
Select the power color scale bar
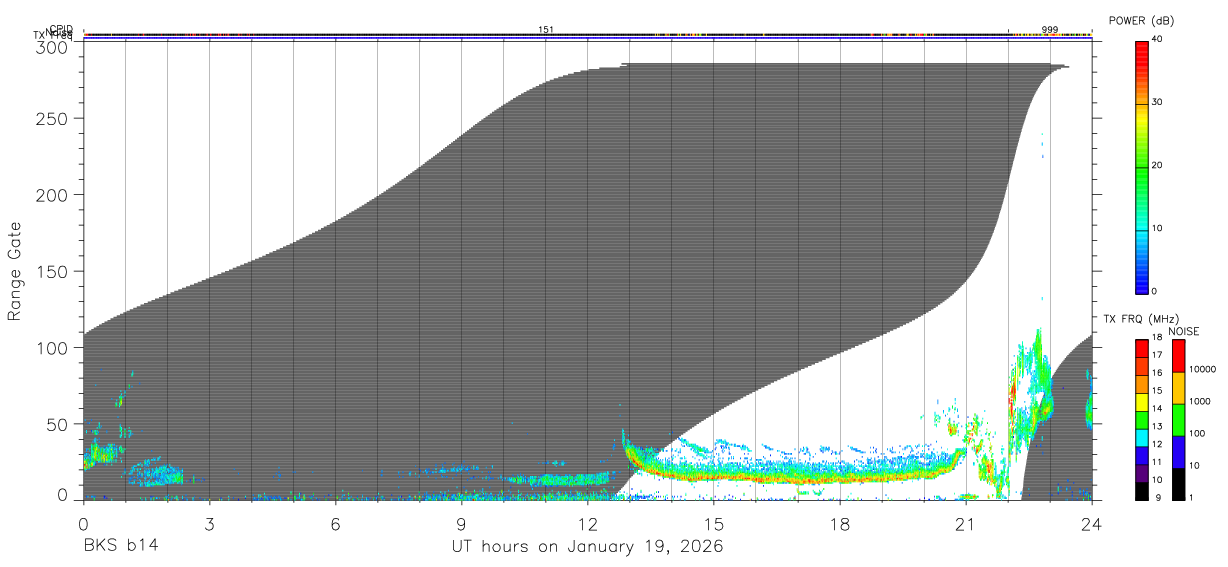pos(1142,166)
